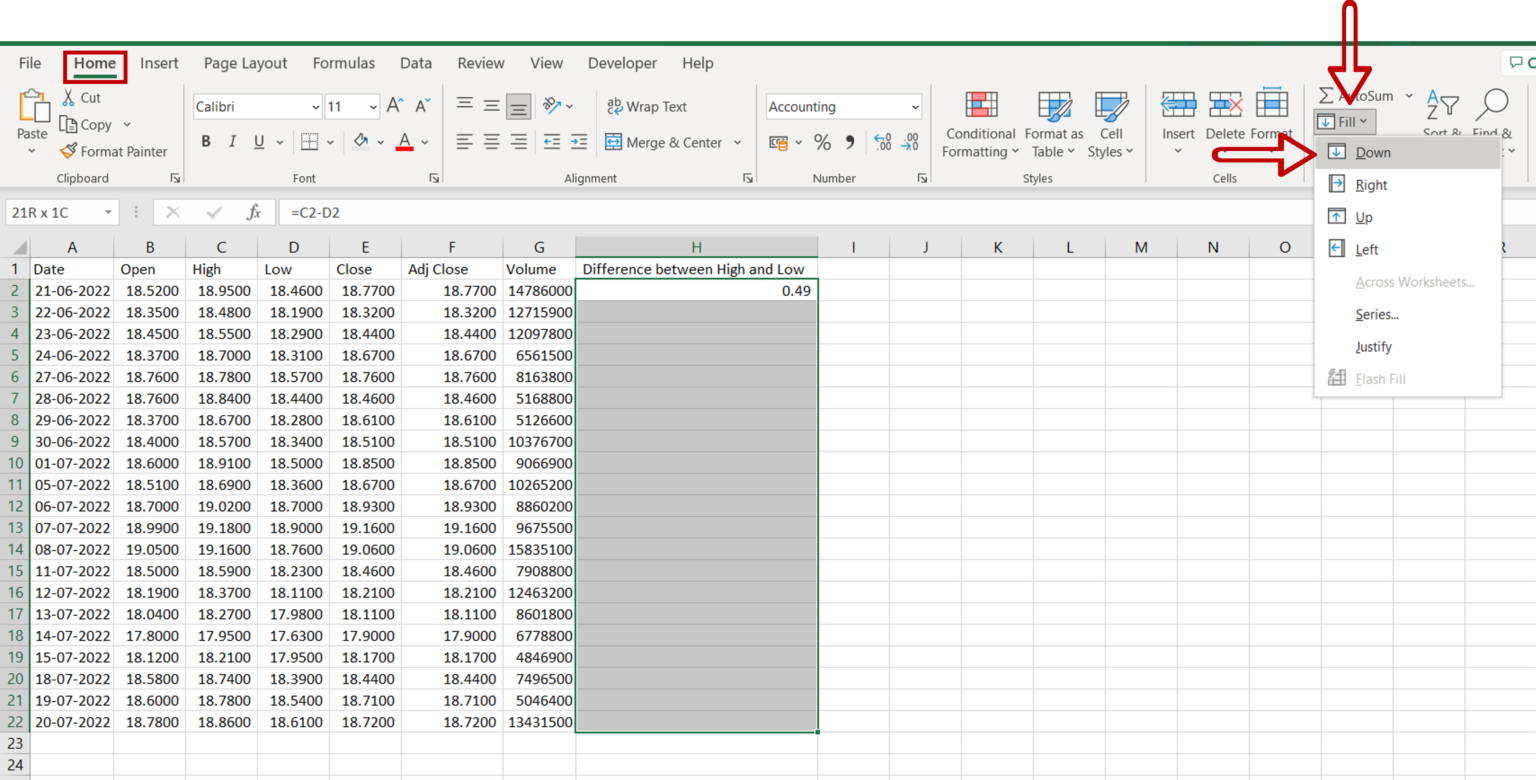The width and height of the screenshot is (1536, 780).
Task: Expand Number group dialog launcher
Action: point(922,178)
